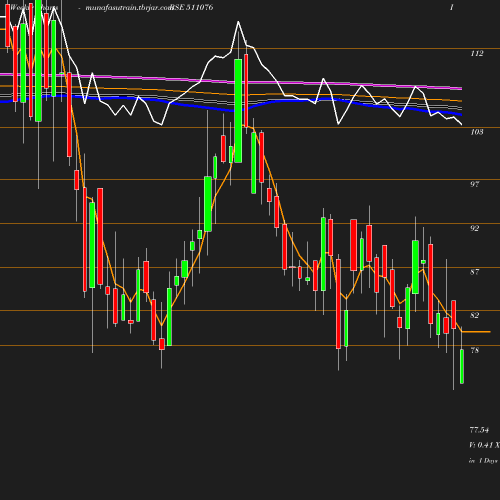The height and width of the screenshot is (500, 500).
Task: Click the V: 0.41 X volume text
Action: (484, 445)
